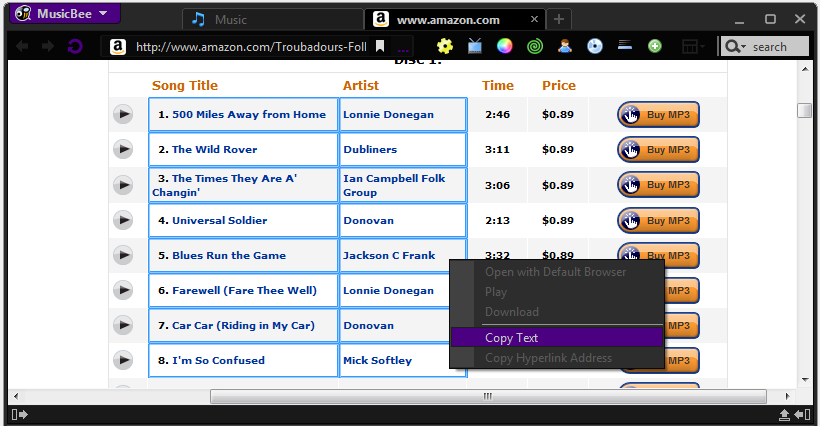Go forward with the forward arrow

[x=48, y=47]
